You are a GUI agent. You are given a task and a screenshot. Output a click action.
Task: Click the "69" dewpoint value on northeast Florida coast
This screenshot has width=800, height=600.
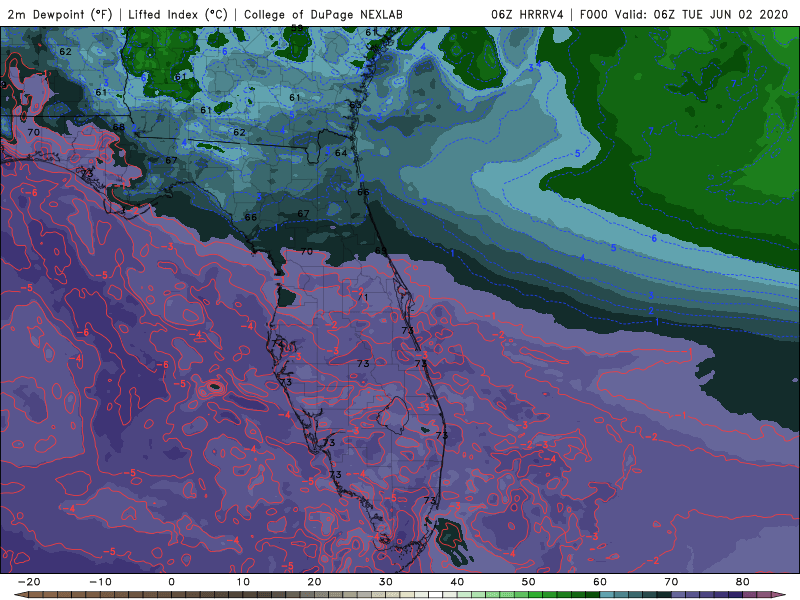(381, 251)
